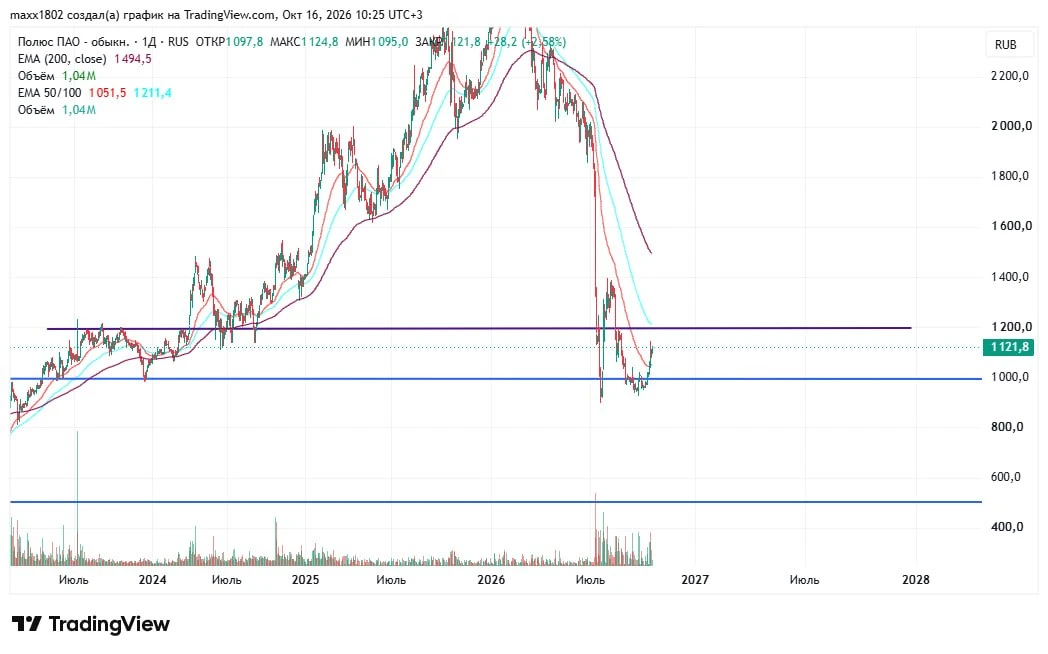1048x654 pixels.
Task: Click the 1000,0 price axis label
Action: [1010, 377]
